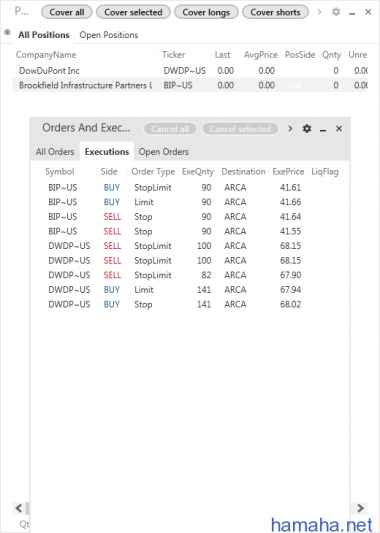Select BIP~US execution at 41.61
Viewport: 380px width, 533px height.
pyautogui.click(x=190, y=188)
